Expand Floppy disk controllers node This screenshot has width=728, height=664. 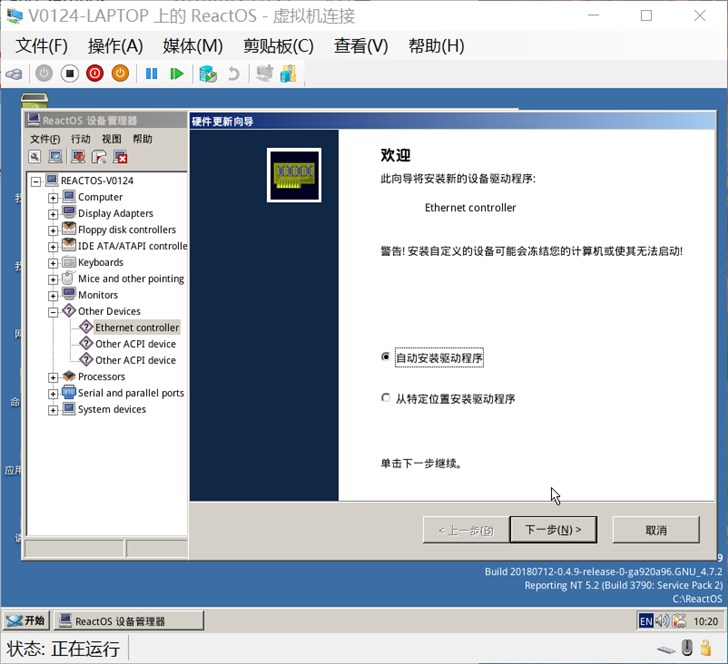[x=53, y=230]
